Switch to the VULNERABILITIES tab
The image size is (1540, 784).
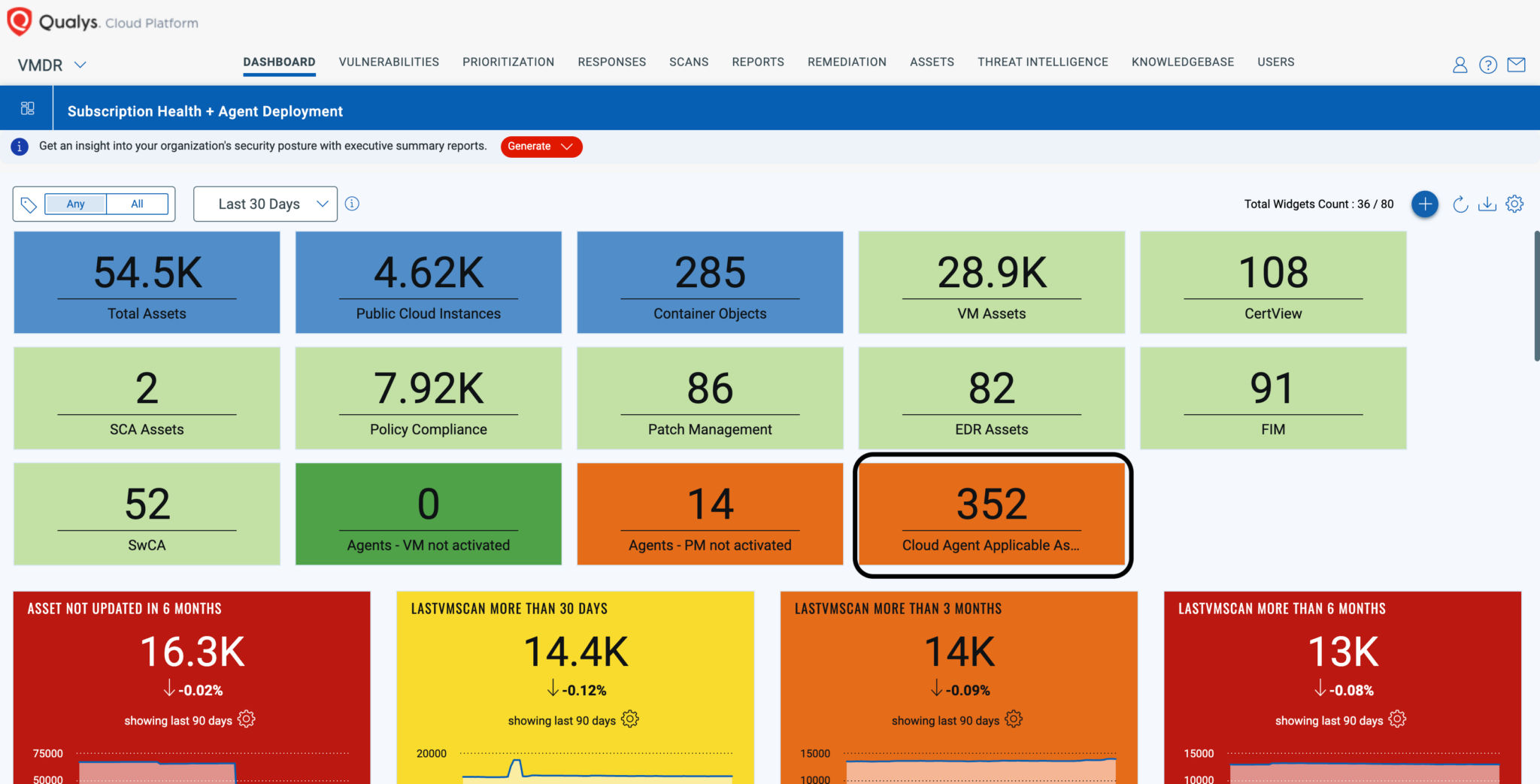(388, 62)
